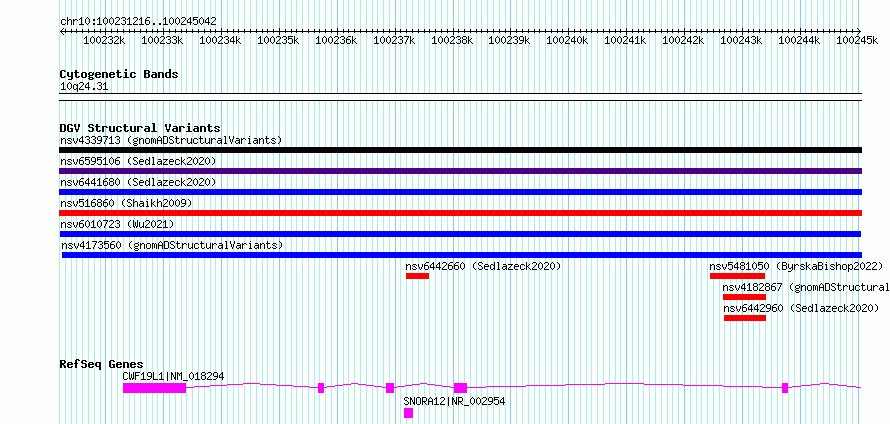This screenshot has height=424, width=890.
Task: Open nsv6442960 (Sedlazeck2020) label
Action: pyautogui.click(x=801, y=308)
